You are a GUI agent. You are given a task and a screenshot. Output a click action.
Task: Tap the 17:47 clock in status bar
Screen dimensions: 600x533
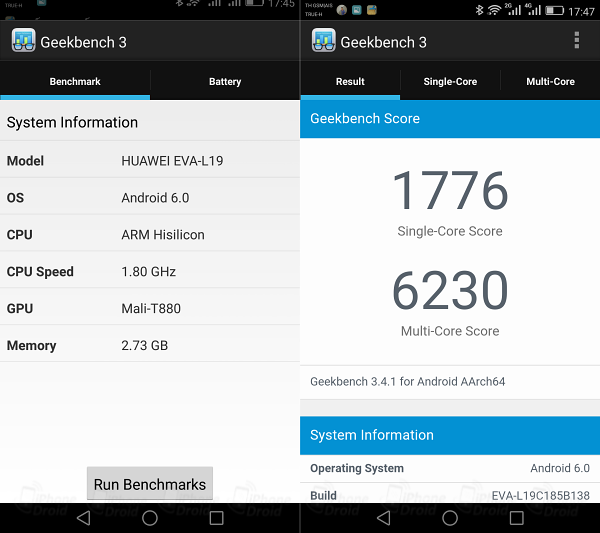(x=581, y=12)
